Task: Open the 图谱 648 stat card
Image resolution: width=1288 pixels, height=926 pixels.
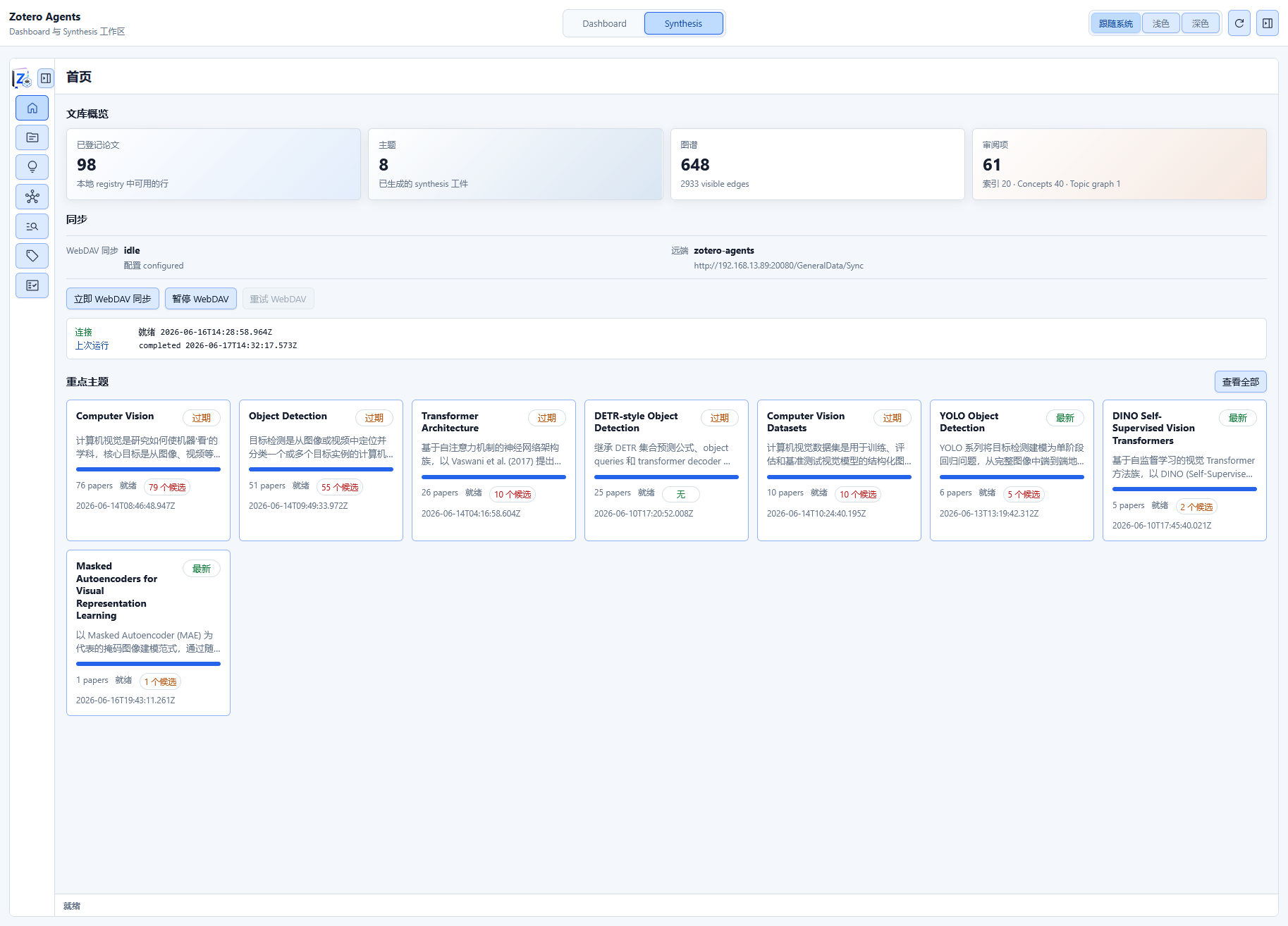Action: [818, 164]
